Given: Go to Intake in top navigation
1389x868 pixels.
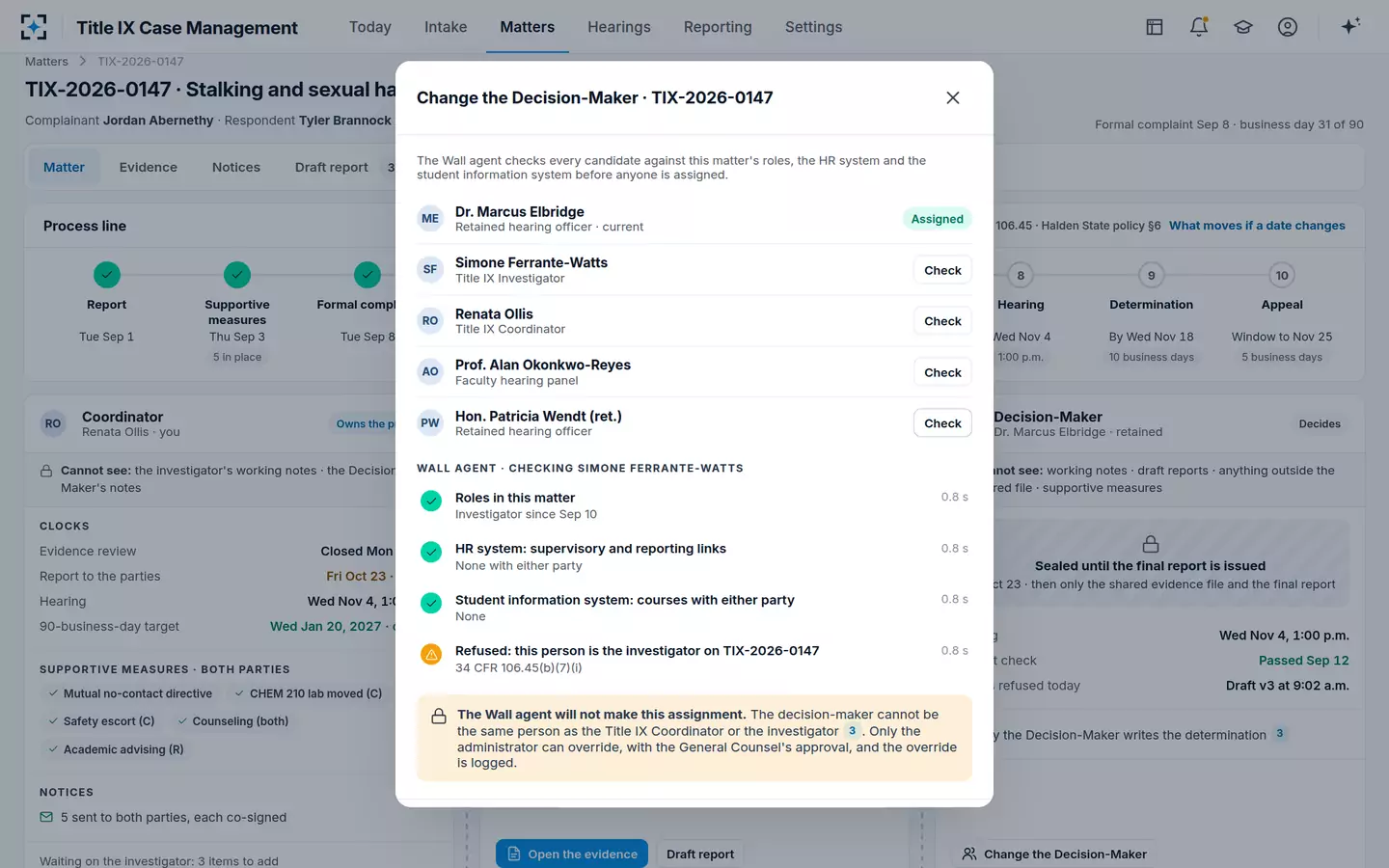Looking at the screenshot, I should click(x=446, y=27).
